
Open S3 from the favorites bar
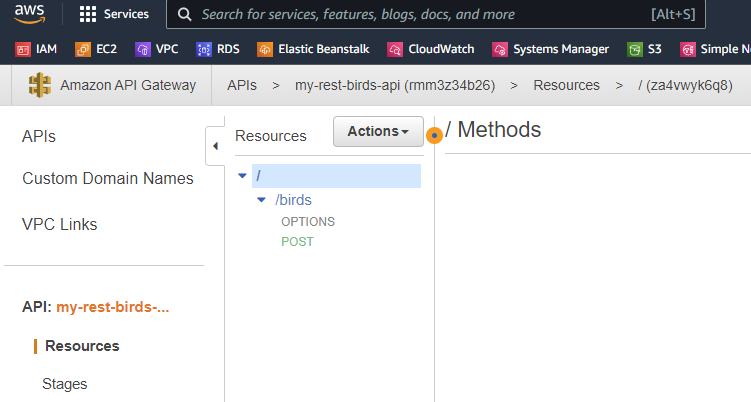[x=654, y=49]
